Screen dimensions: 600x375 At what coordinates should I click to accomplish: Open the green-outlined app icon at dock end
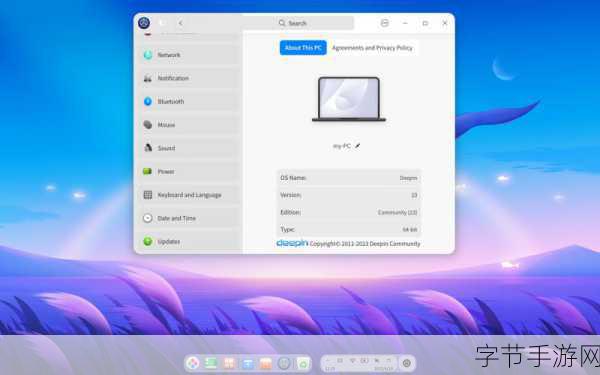[303, 363]
